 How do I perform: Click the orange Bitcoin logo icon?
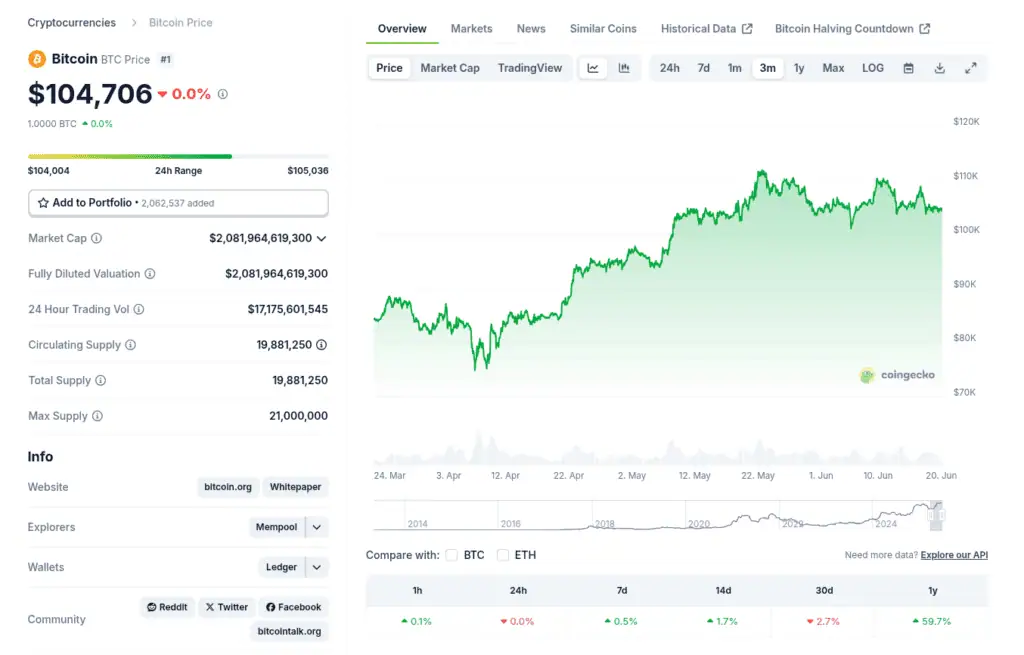(37, 59)
